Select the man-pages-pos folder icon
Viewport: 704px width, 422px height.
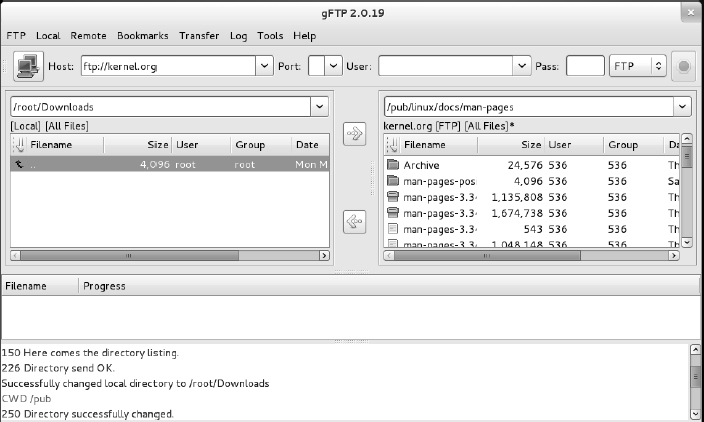click(x=393, y=181)
